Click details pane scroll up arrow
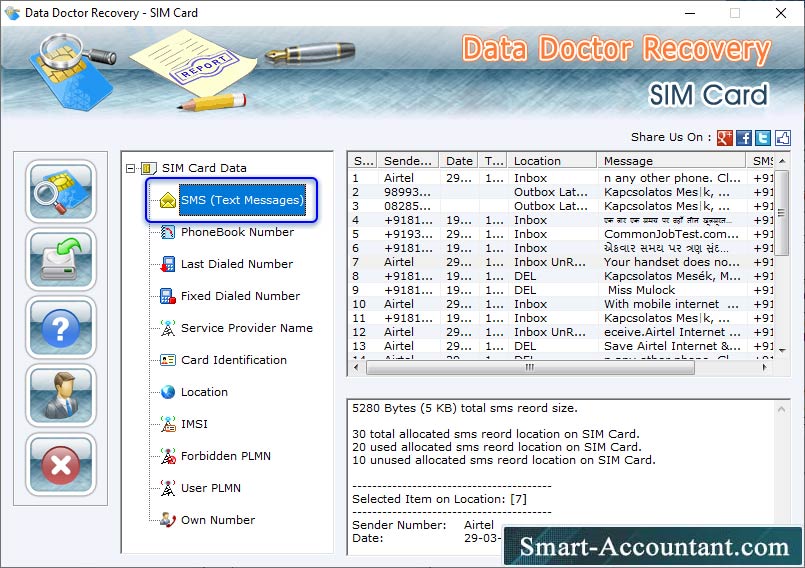805x568 pixels. 781,409
